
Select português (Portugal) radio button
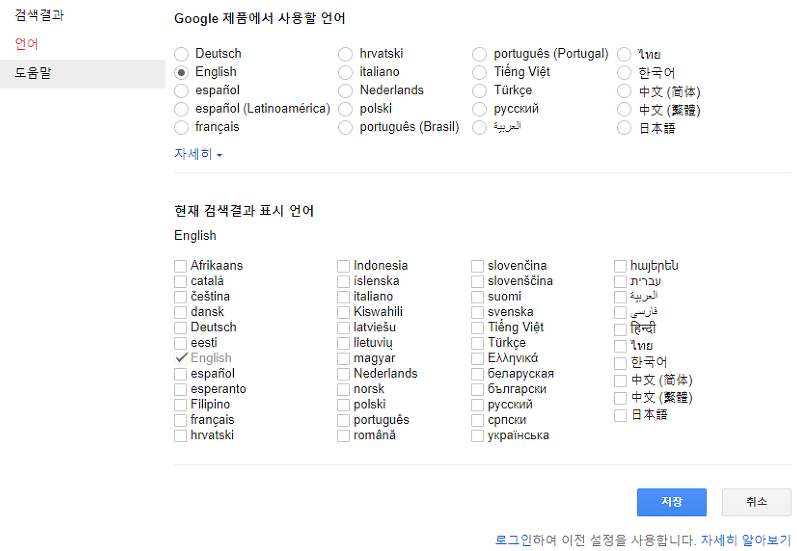point(479,54)
